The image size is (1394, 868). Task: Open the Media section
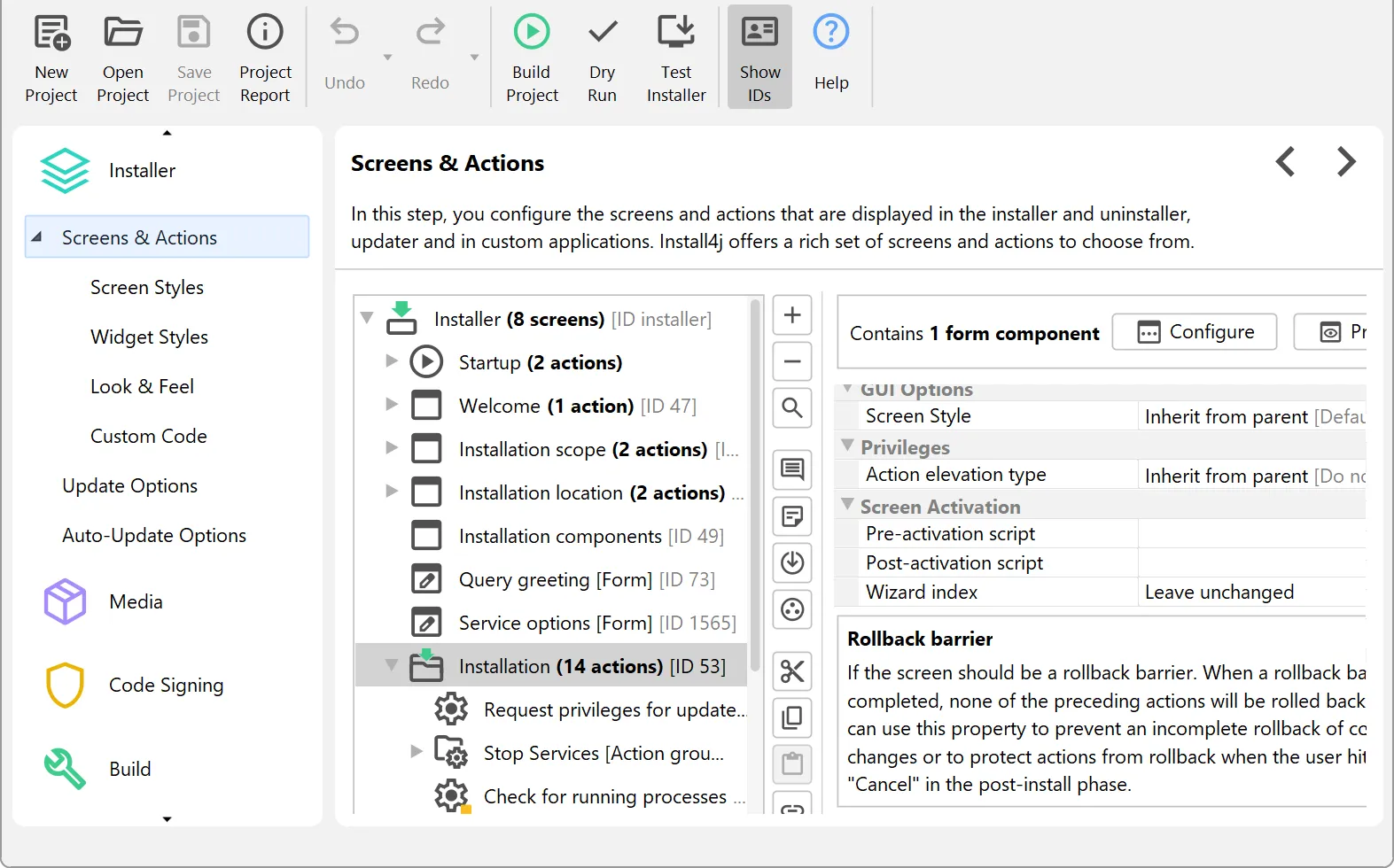click(x=136, y=601)
